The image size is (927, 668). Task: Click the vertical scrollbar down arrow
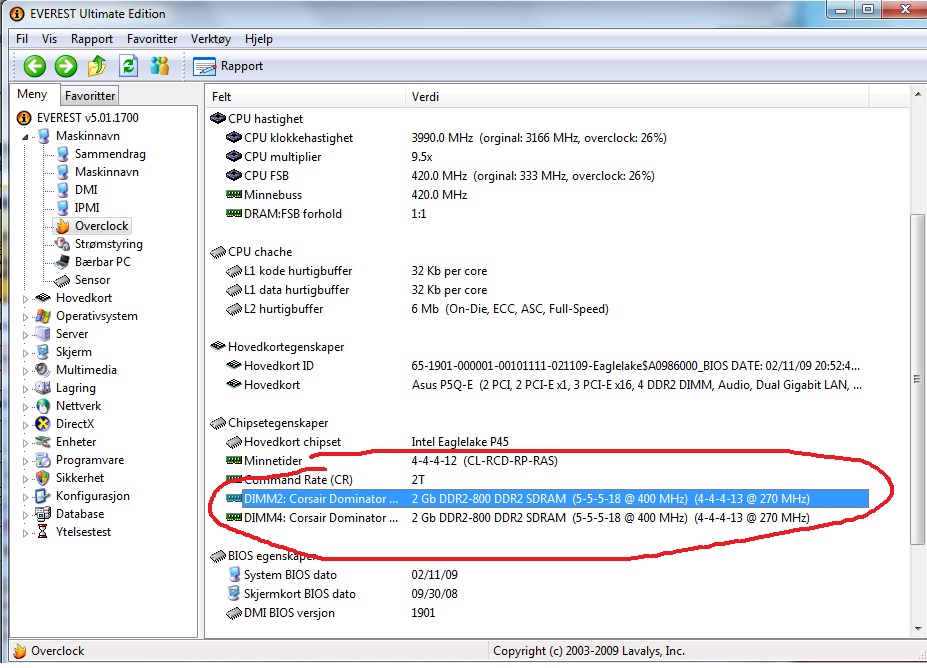coord(918,629)
